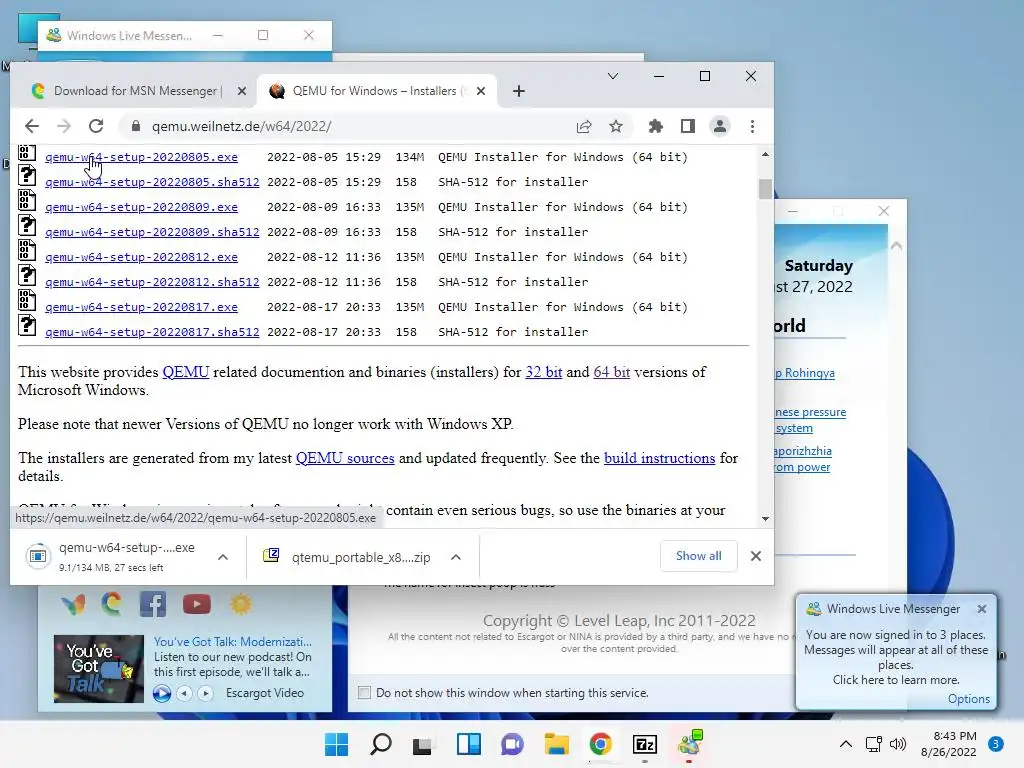
Task: Open Chrome extensions puzzle icon
Action: tap(656, 127)
